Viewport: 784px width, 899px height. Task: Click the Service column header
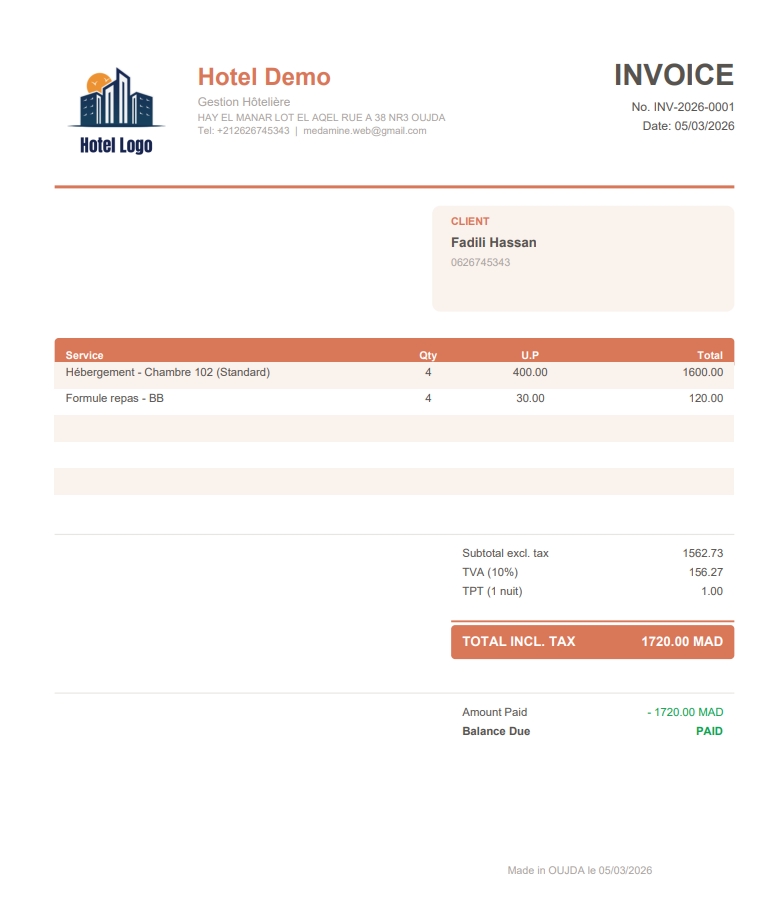click(x=84, y=355)
